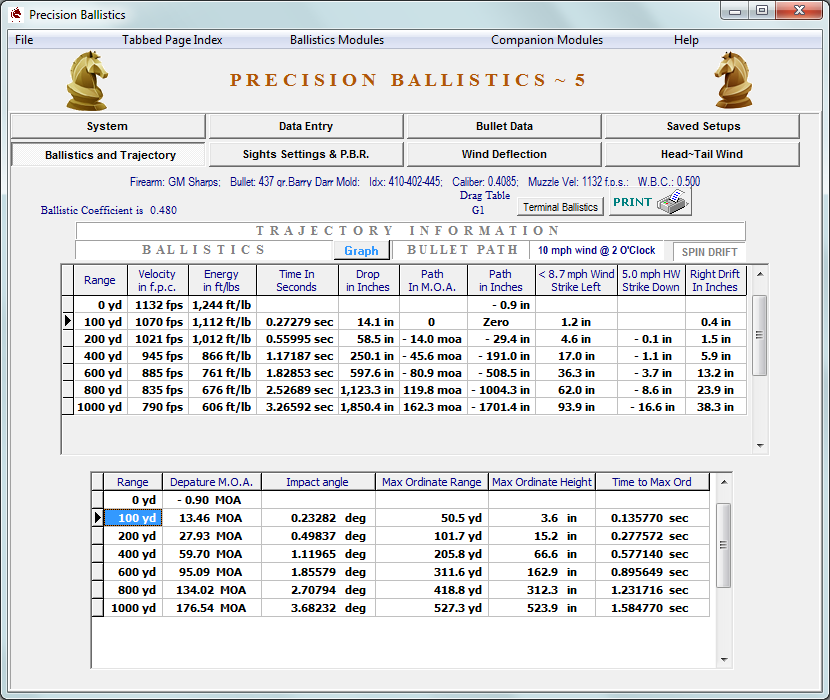
Task: Click the Drop in Inches column header
Action: tap(368, 280)
